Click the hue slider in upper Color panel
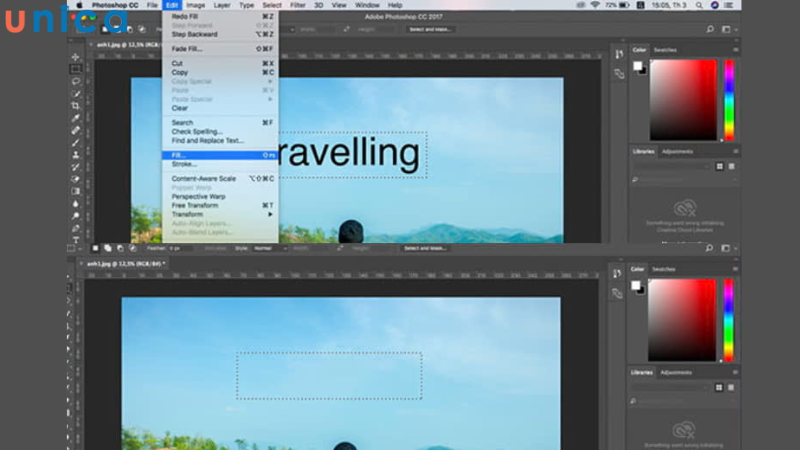The width and height of the screenshot is (800, 450). (x=729, y=100)
